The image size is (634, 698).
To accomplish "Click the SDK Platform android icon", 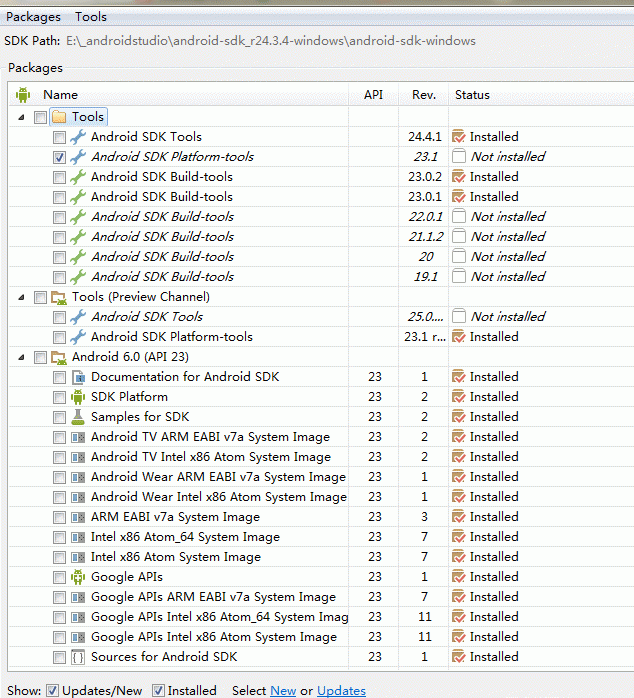I will click(78, 397).
